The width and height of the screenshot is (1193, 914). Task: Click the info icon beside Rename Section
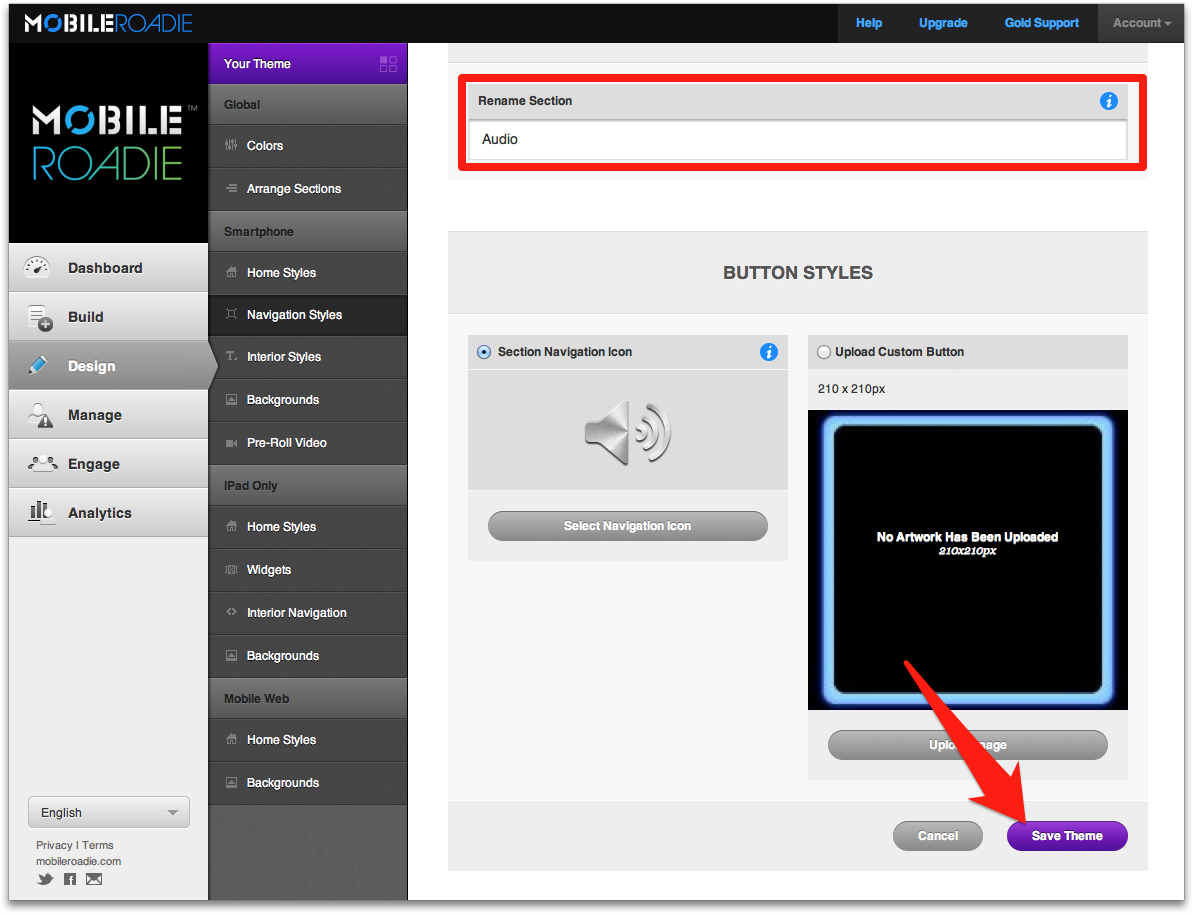point(1108,101)
